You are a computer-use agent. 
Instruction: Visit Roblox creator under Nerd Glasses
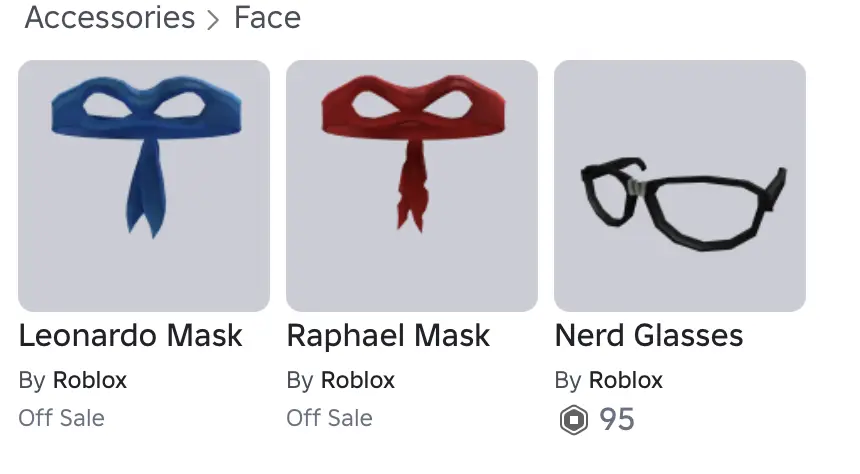pos(626,380)
